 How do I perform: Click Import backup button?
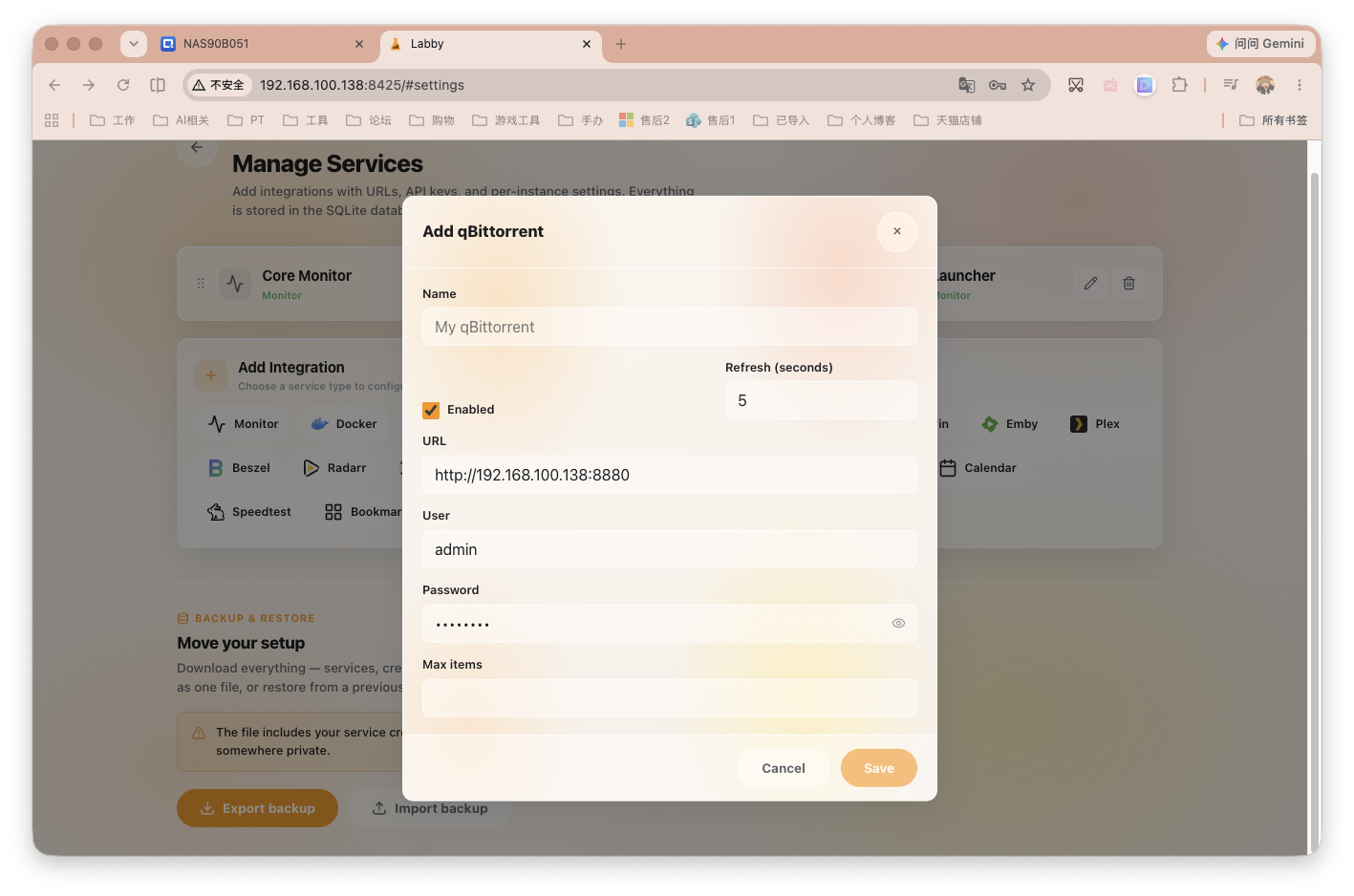[429, 808]
